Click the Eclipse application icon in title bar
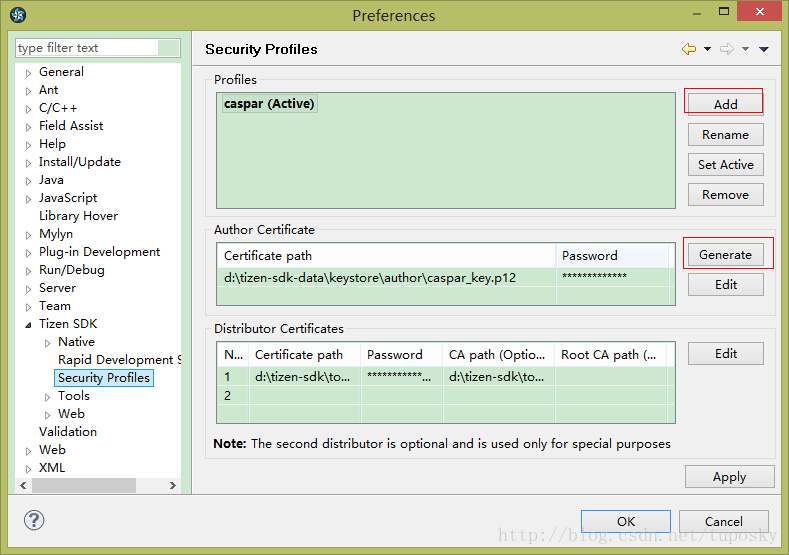Viewport: 789px width, 555px height. click(x=18, y=15)
